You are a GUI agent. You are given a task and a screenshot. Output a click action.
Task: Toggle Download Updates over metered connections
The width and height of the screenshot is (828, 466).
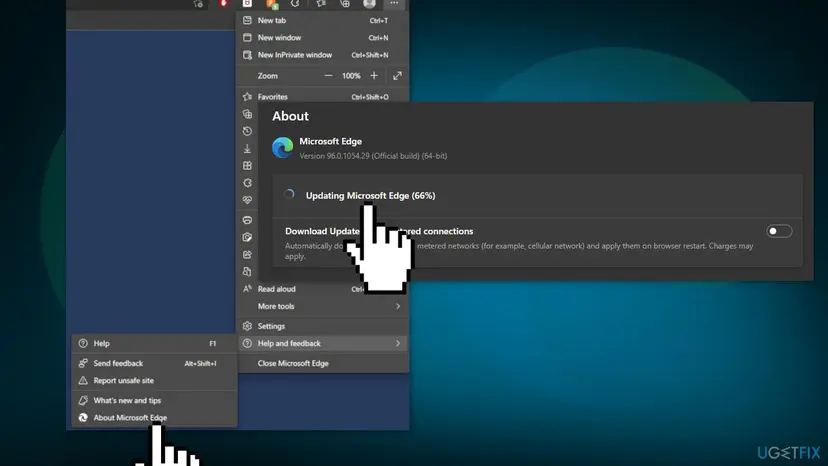[779, 231]
